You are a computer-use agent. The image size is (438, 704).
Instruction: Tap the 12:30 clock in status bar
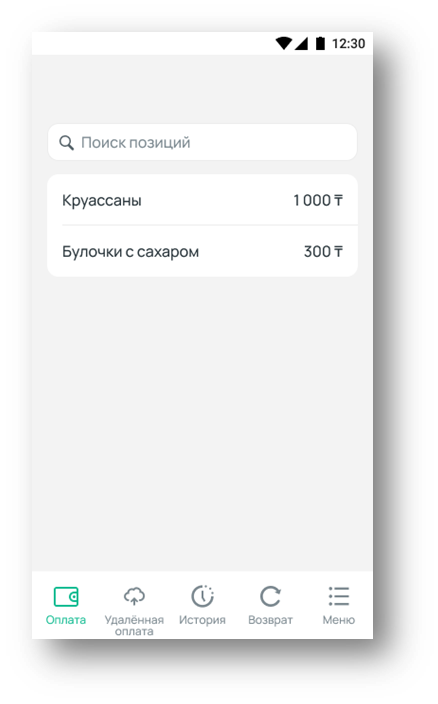coord(349,44)
